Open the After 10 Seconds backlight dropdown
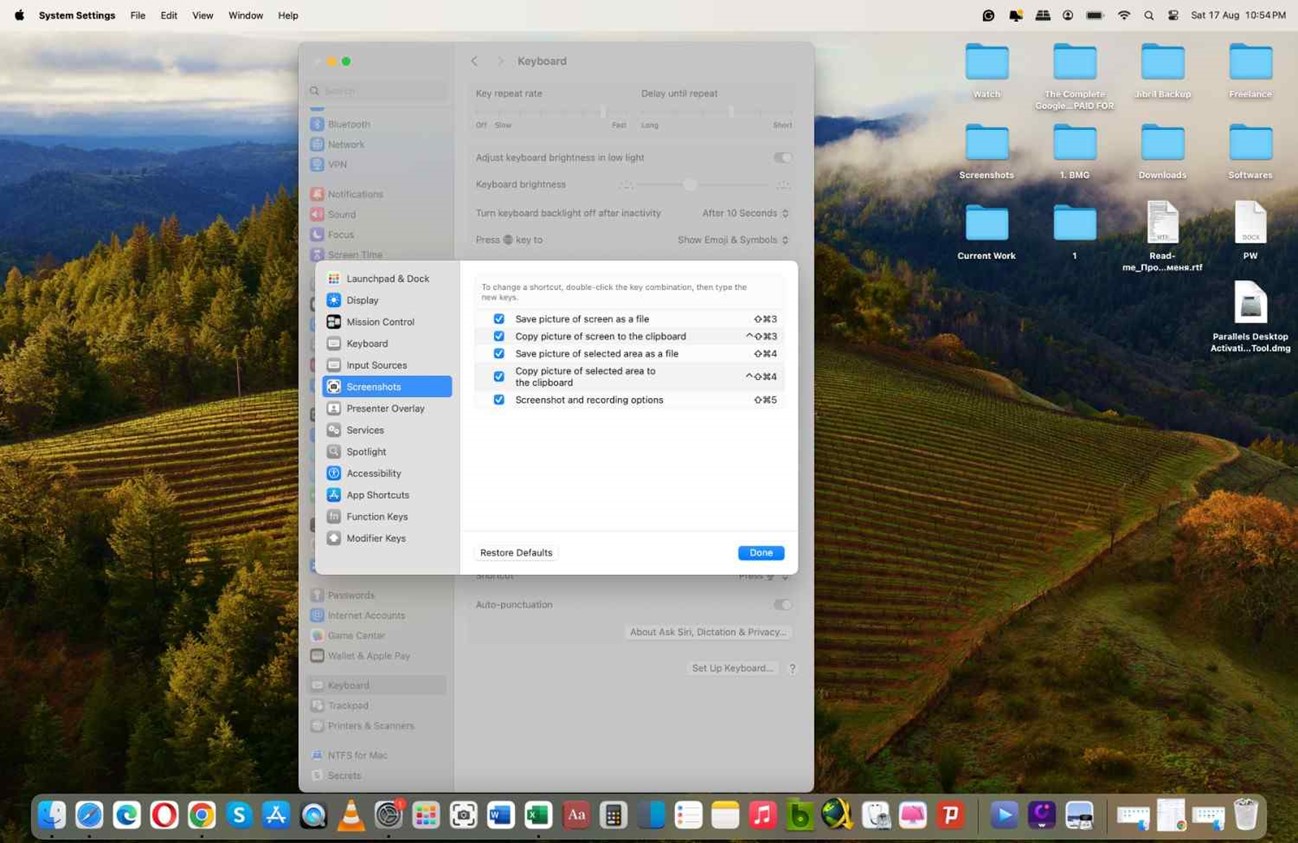 tap(745, 213)
